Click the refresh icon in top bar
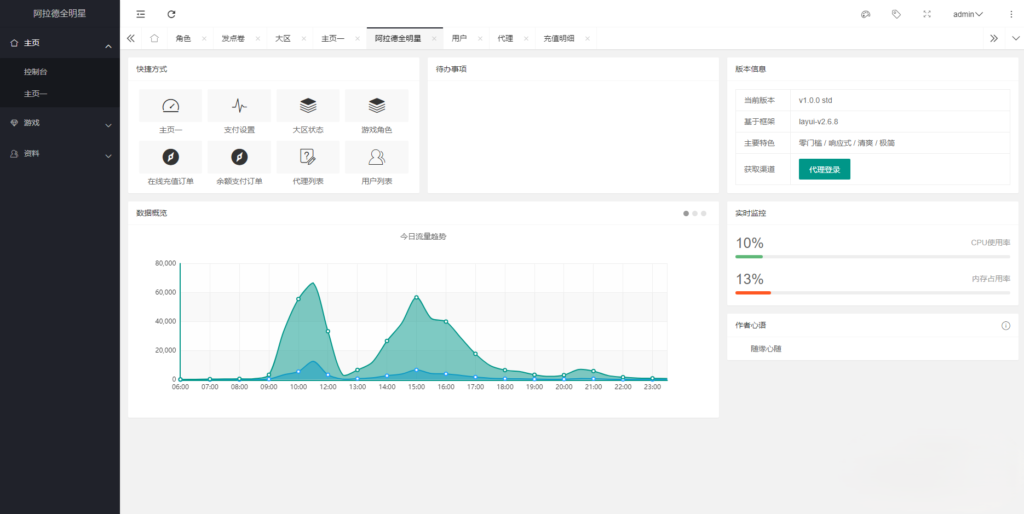 coord(171,14)
